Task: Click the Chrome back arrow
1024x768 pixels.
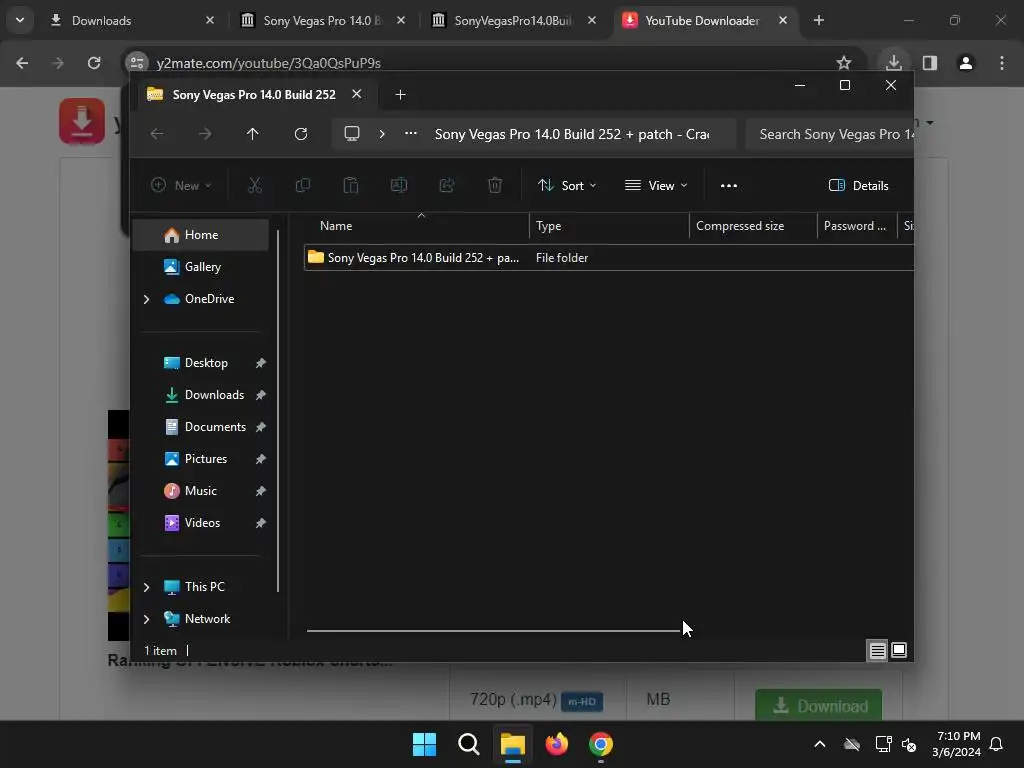Action: [22, 63]
